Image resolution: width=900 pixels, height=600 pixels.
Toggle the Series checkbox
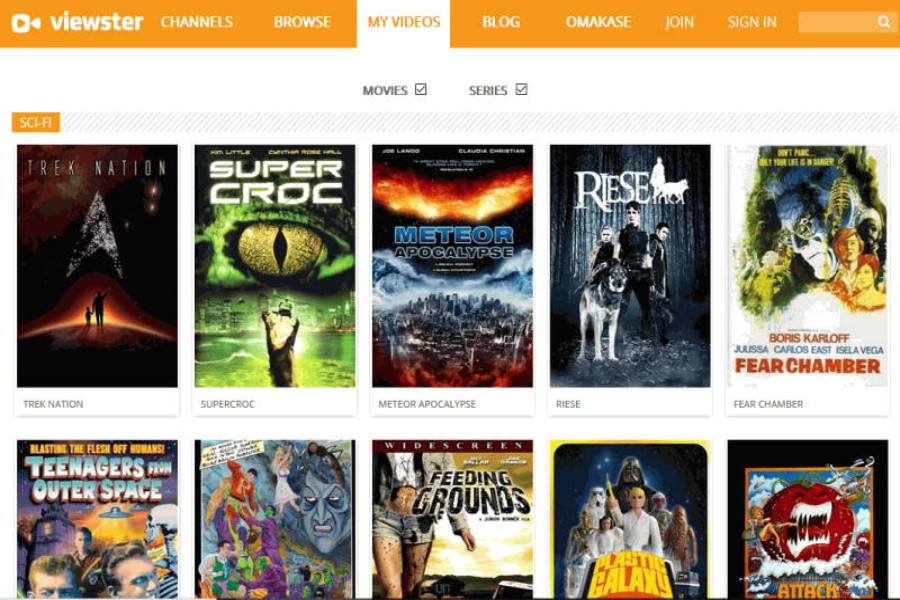point(521,90)
